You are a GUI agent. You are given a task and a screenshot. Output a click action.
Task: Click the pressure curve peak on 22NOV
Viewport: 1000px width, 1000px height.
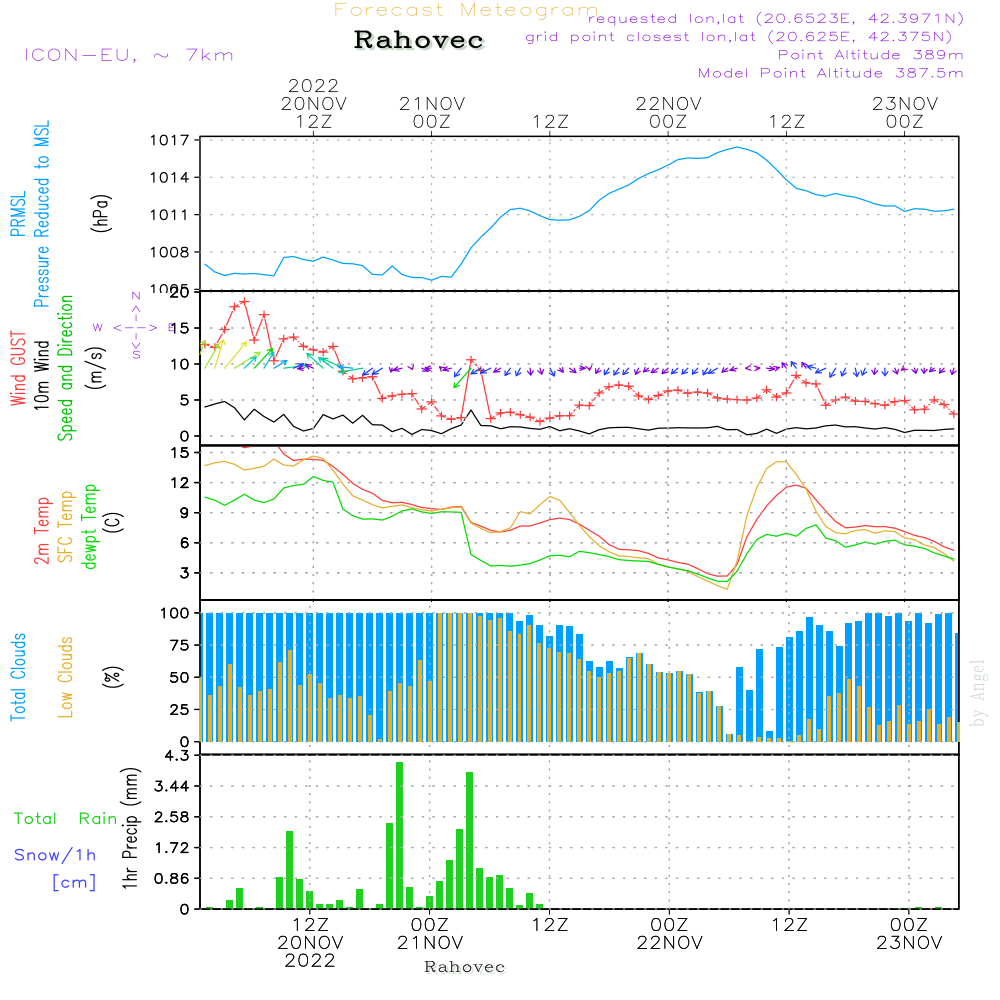738,147
